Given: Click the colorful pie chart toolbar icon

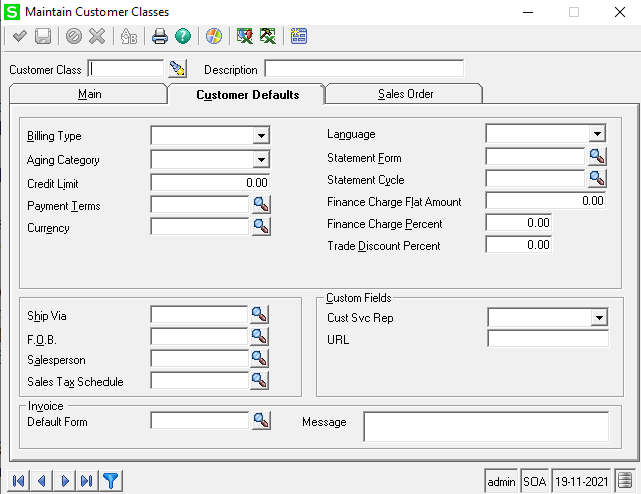Looking at the screenshot, I should [214, 36].
